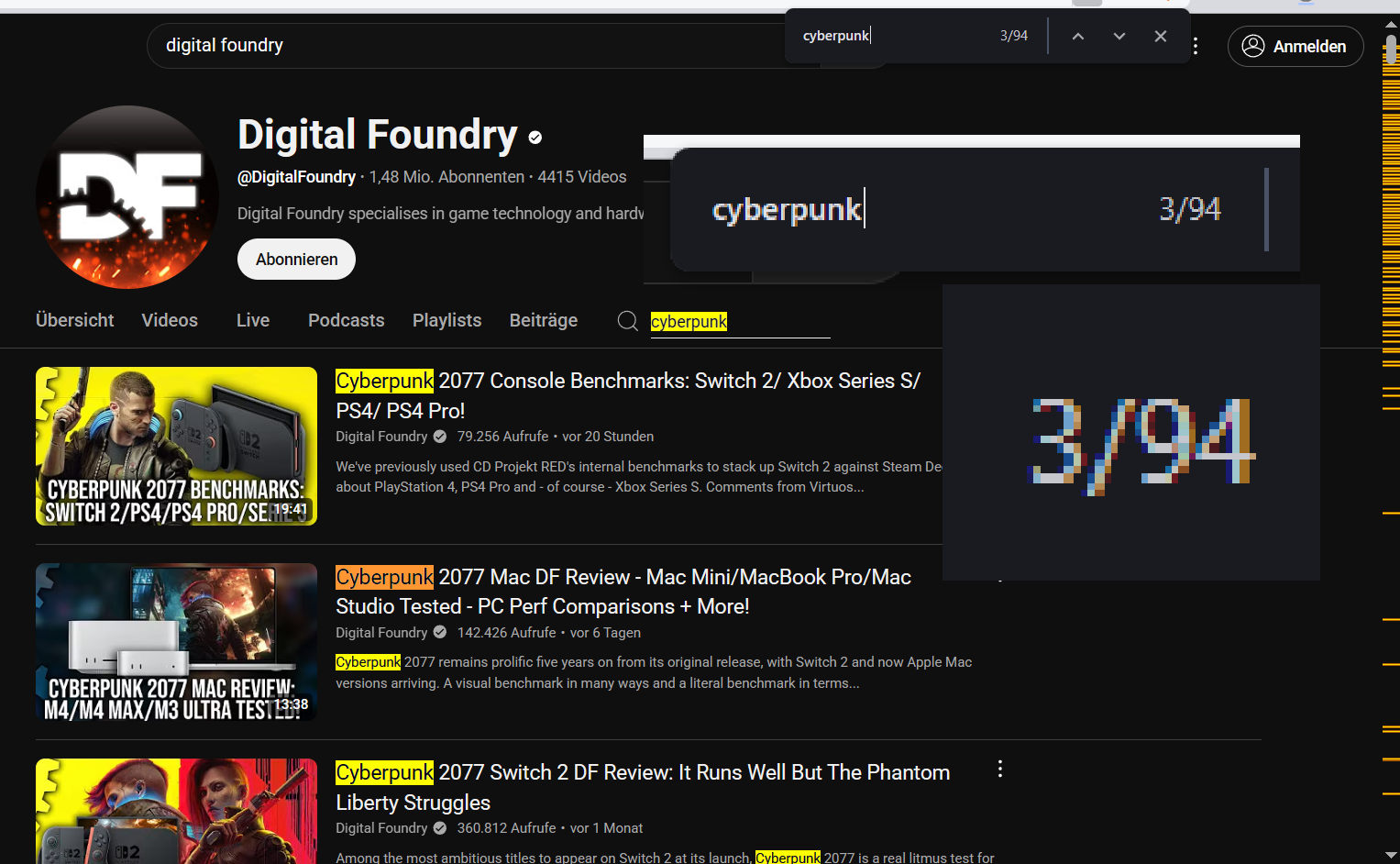
Task: Switch to the Playlists tab
Action: coord(446,320)
